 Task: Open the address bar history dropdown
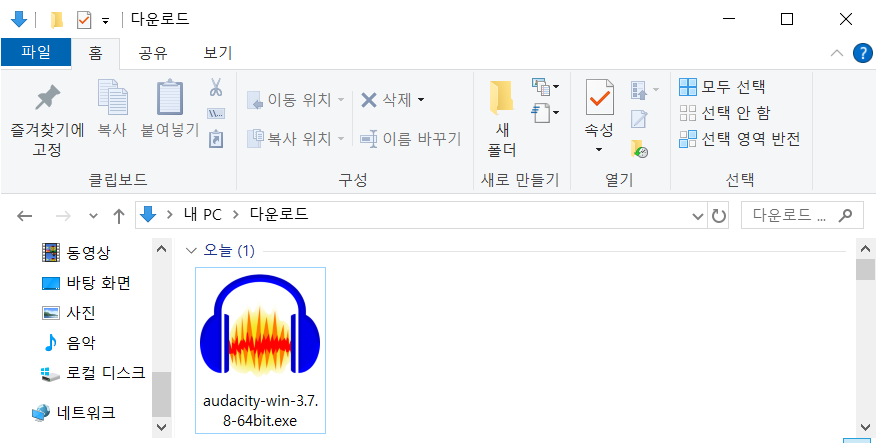click(697, 216)
